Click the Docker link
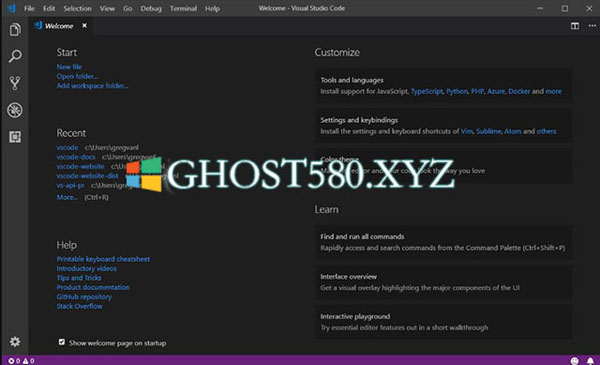This screenshot has width=600, height=365. click(x=519, y=91)
